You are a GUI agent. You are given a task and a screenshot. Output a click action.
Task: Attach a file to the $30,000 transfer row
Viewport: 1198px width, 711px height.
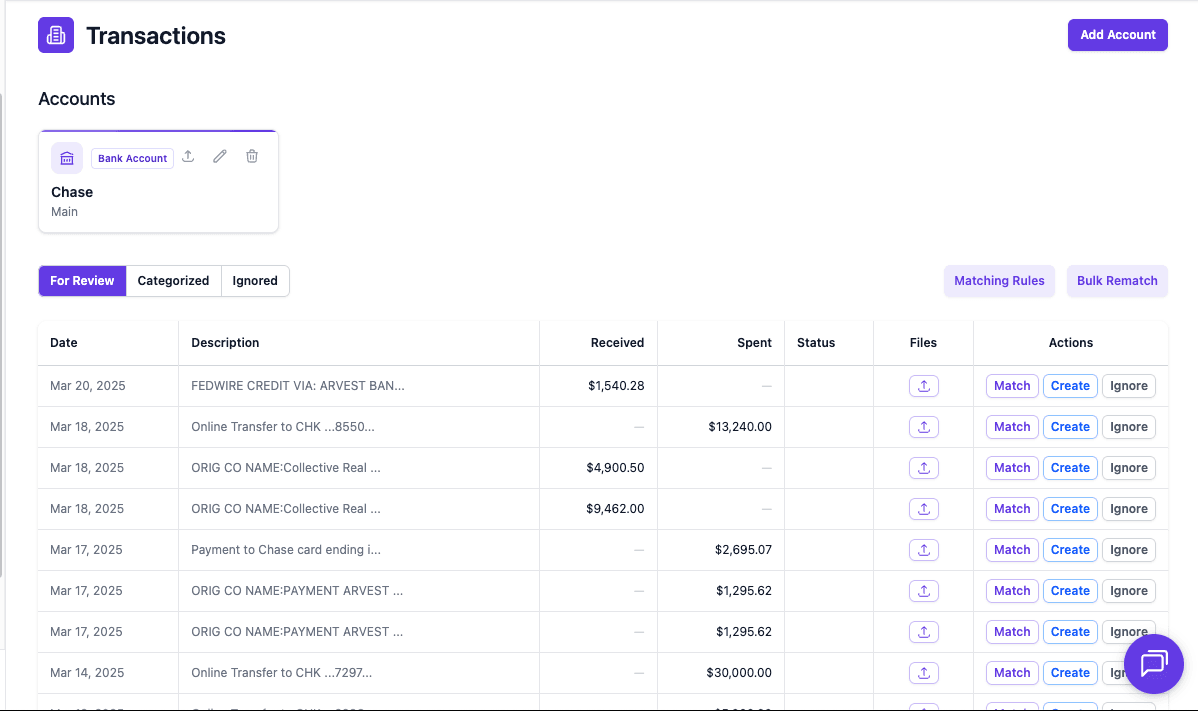tap(923, 672)
